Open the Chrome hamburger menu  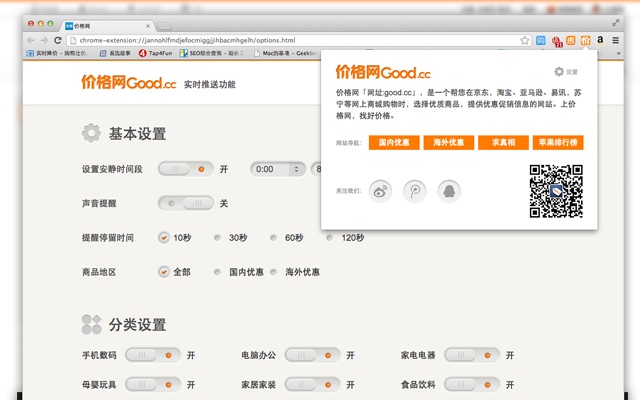pyautogui.click(x=616, y=40)
